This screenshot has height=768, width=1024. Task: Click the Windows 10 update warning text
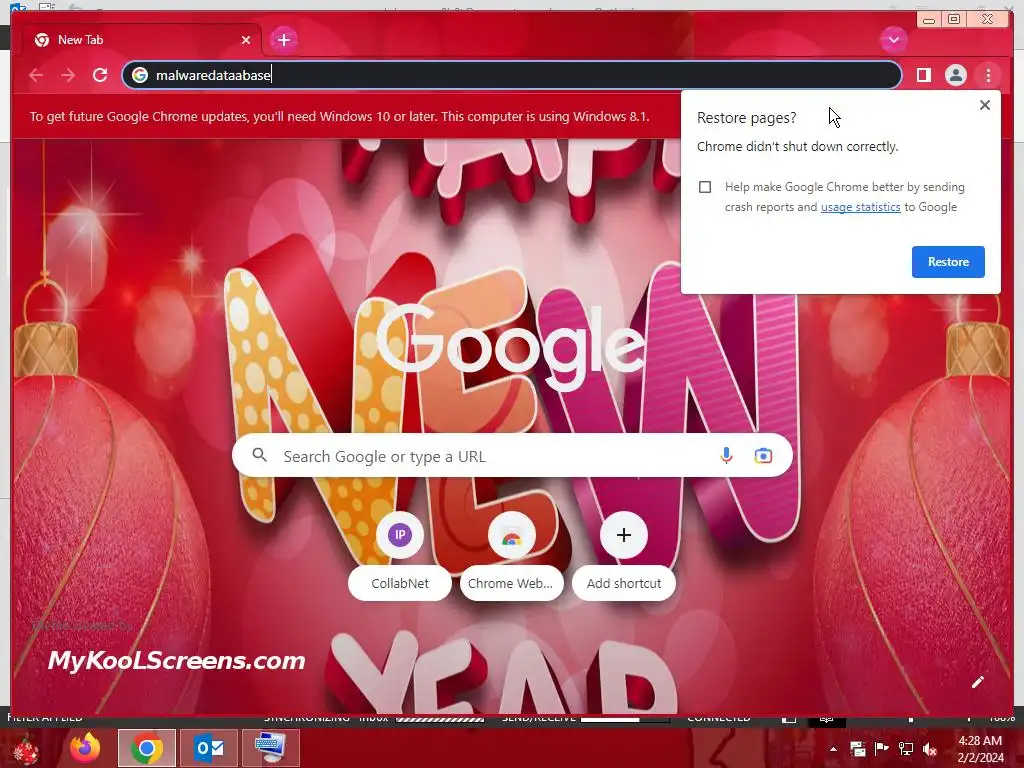(x=339, y=117)
